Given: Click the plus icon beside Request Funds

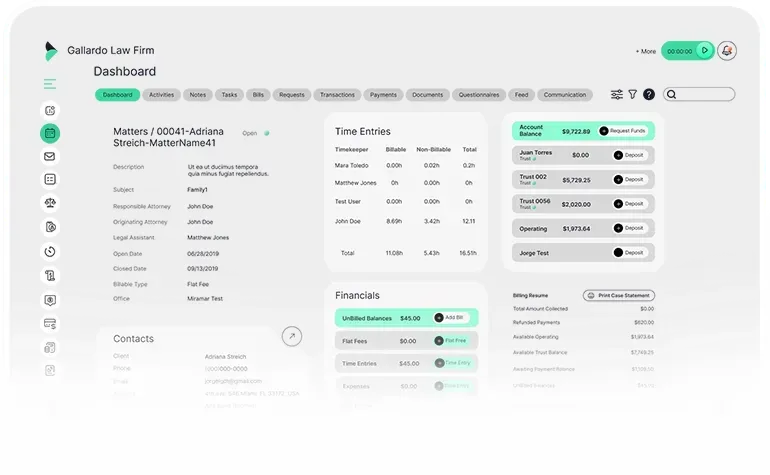Looking at the screenshot, I should (x=604, y=131).
